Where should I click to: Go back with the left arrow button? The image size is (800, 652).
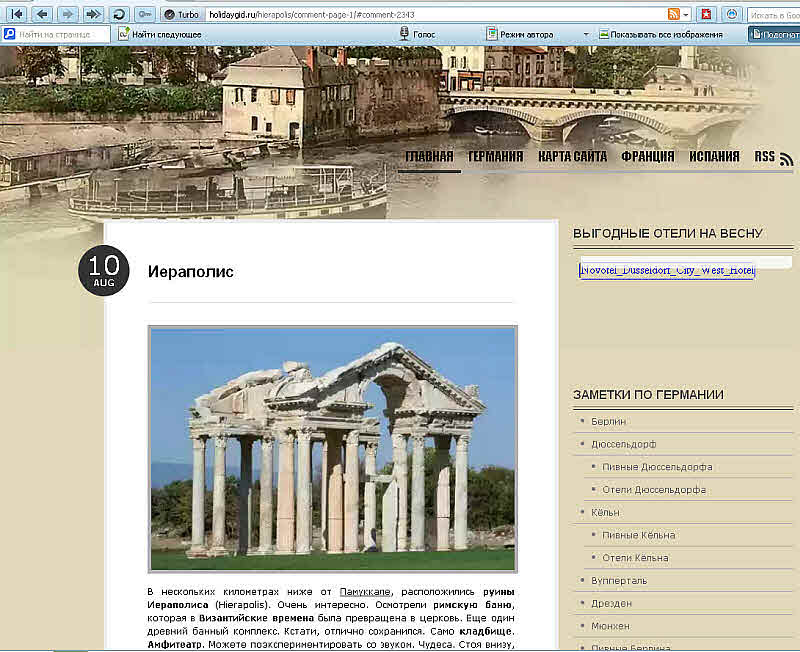click(x=42, y=14)
